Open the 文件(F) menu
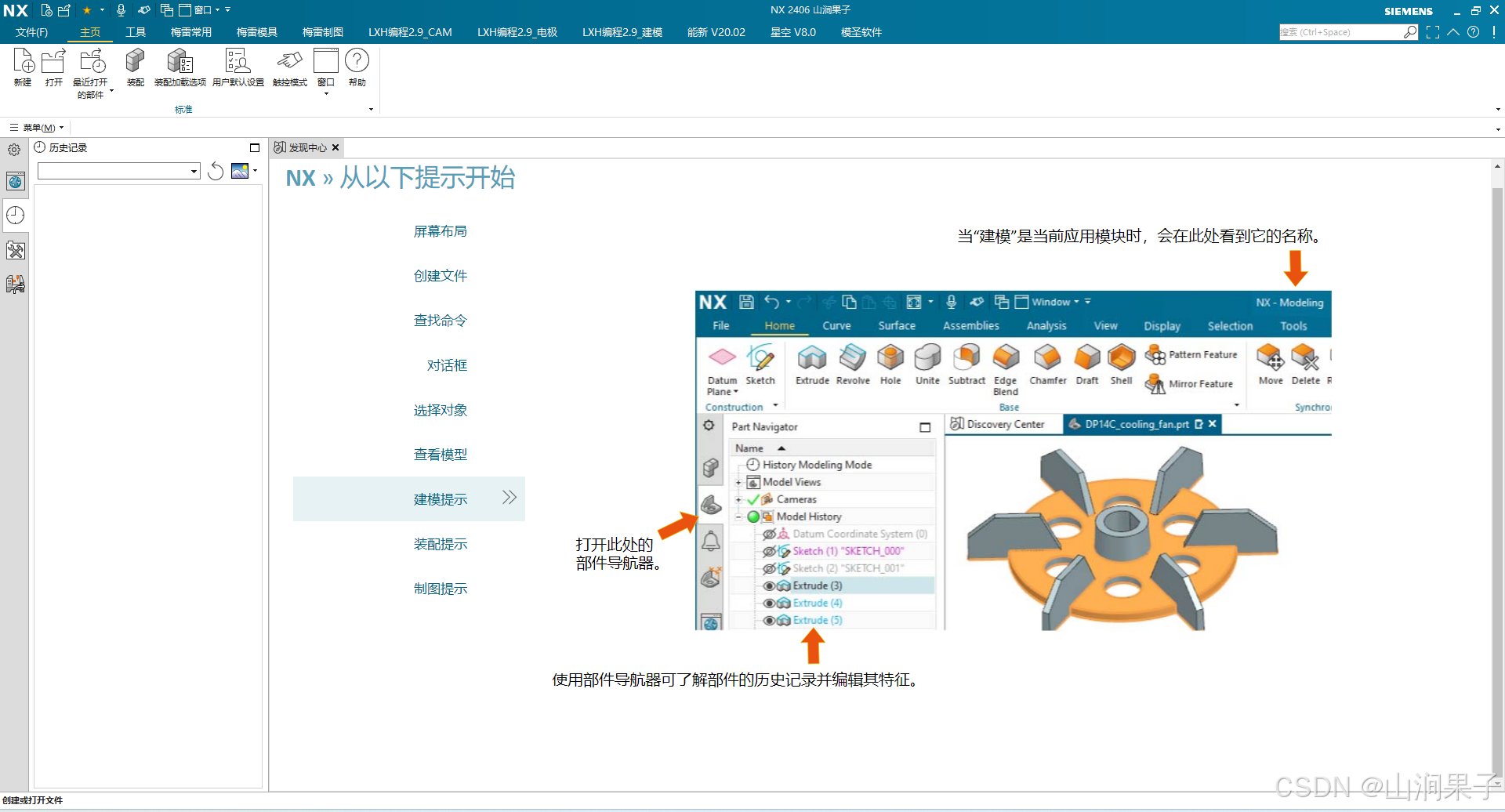Screen dimensions: 1505x812 31,32
